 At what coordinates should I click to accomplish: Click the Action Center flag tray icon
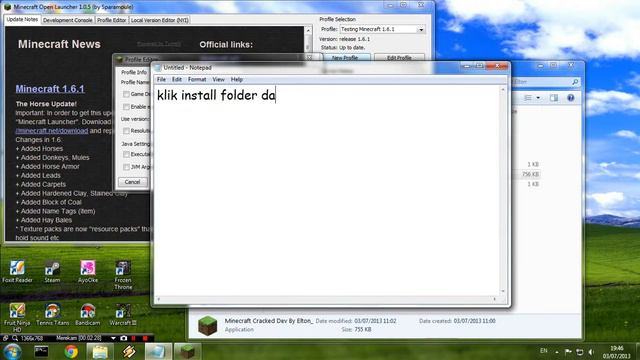click(568, 351)
